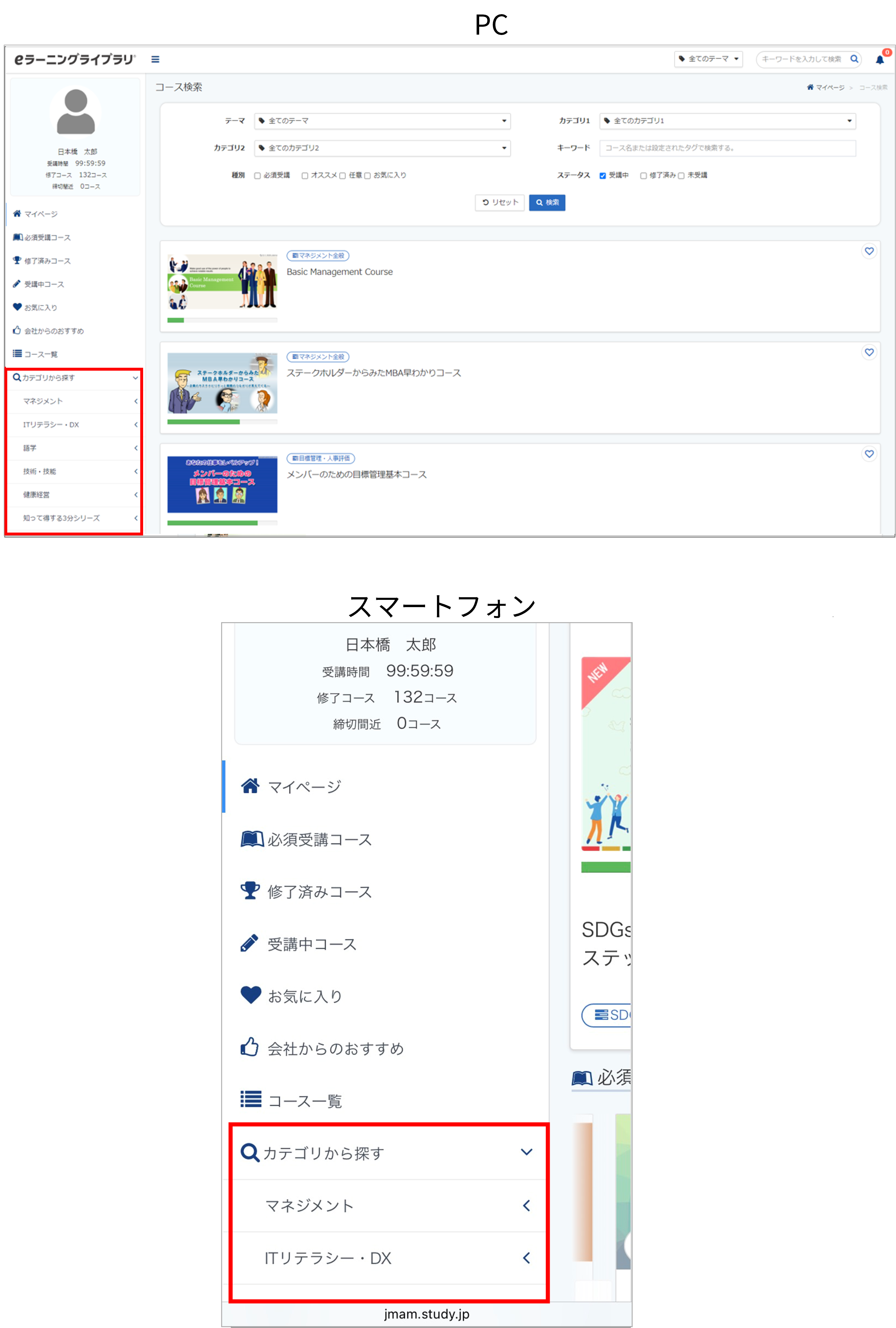The width and height of the screenshot is (896, 1328).
Task: Click smartphone 受講中コース pencil icon
Action: tap(249, 943)
